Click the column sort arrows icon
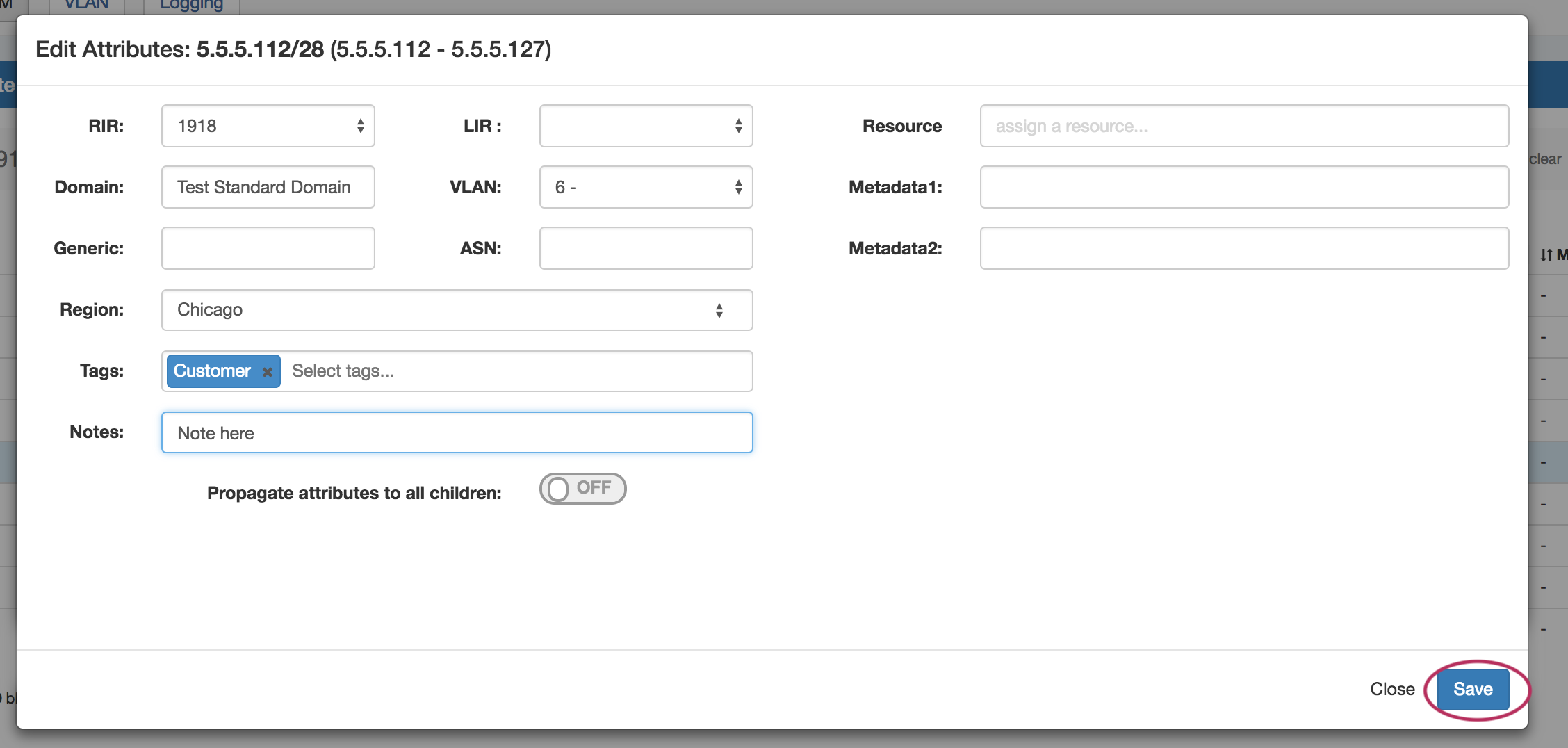Viewport: 1568px width, 748px height. (1546, 255)
